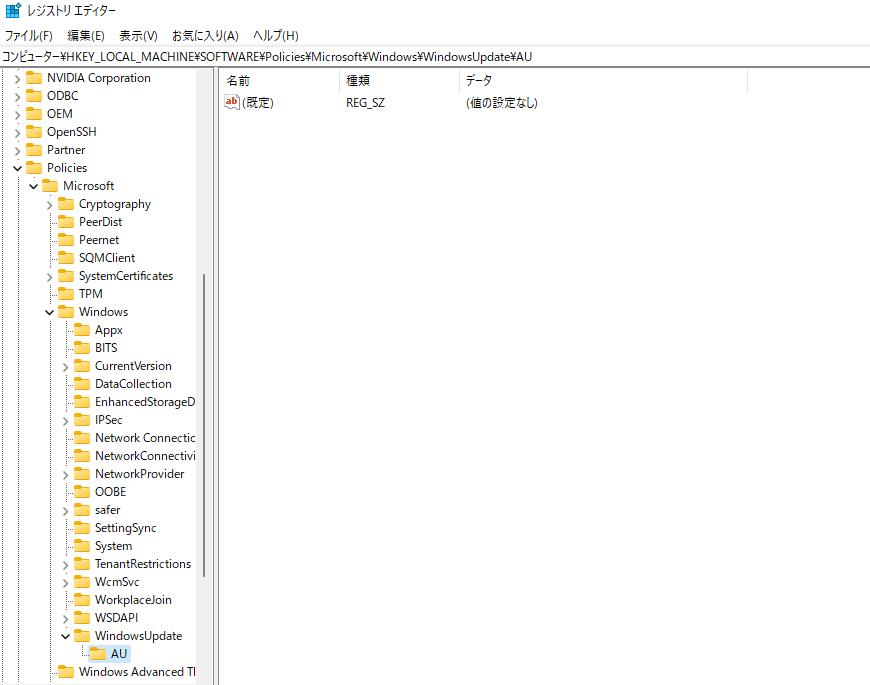Expand the NVIDIA Corporation node
870x685 pixels.
(x=17, y=77)
